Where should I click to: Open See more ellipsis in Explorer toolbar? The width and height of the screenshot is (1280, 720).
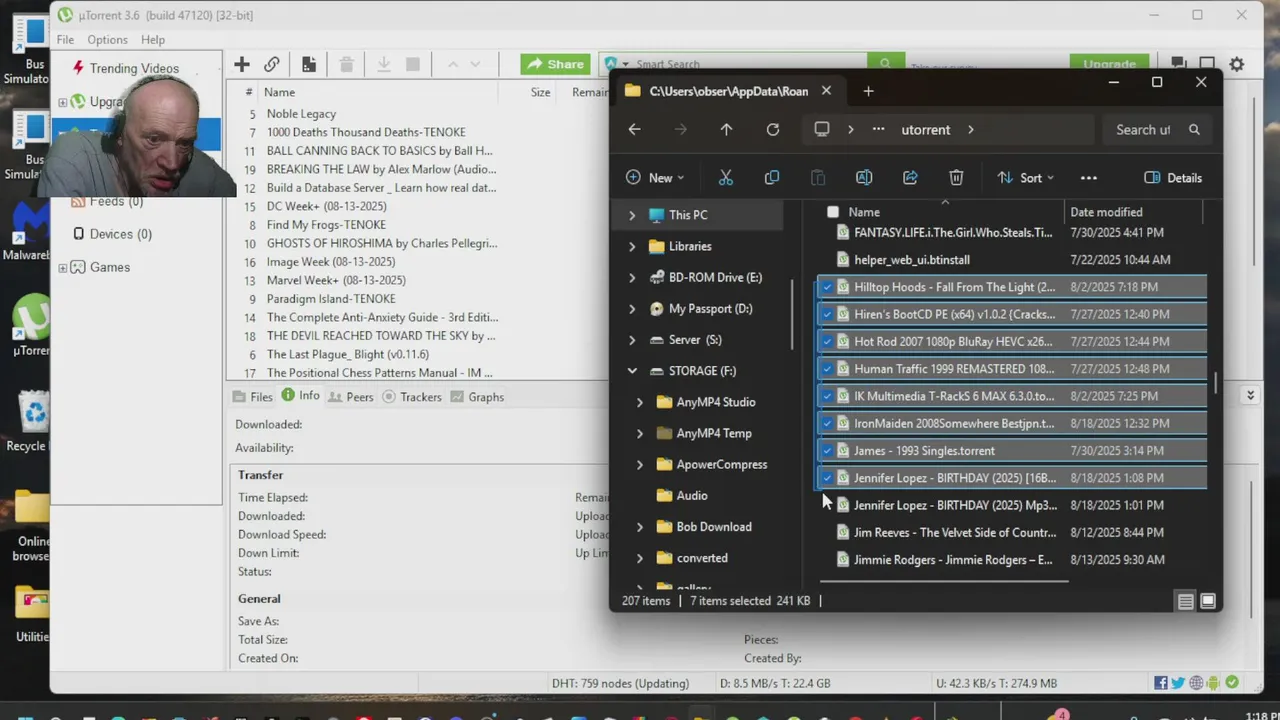(x=1089, y=178)
